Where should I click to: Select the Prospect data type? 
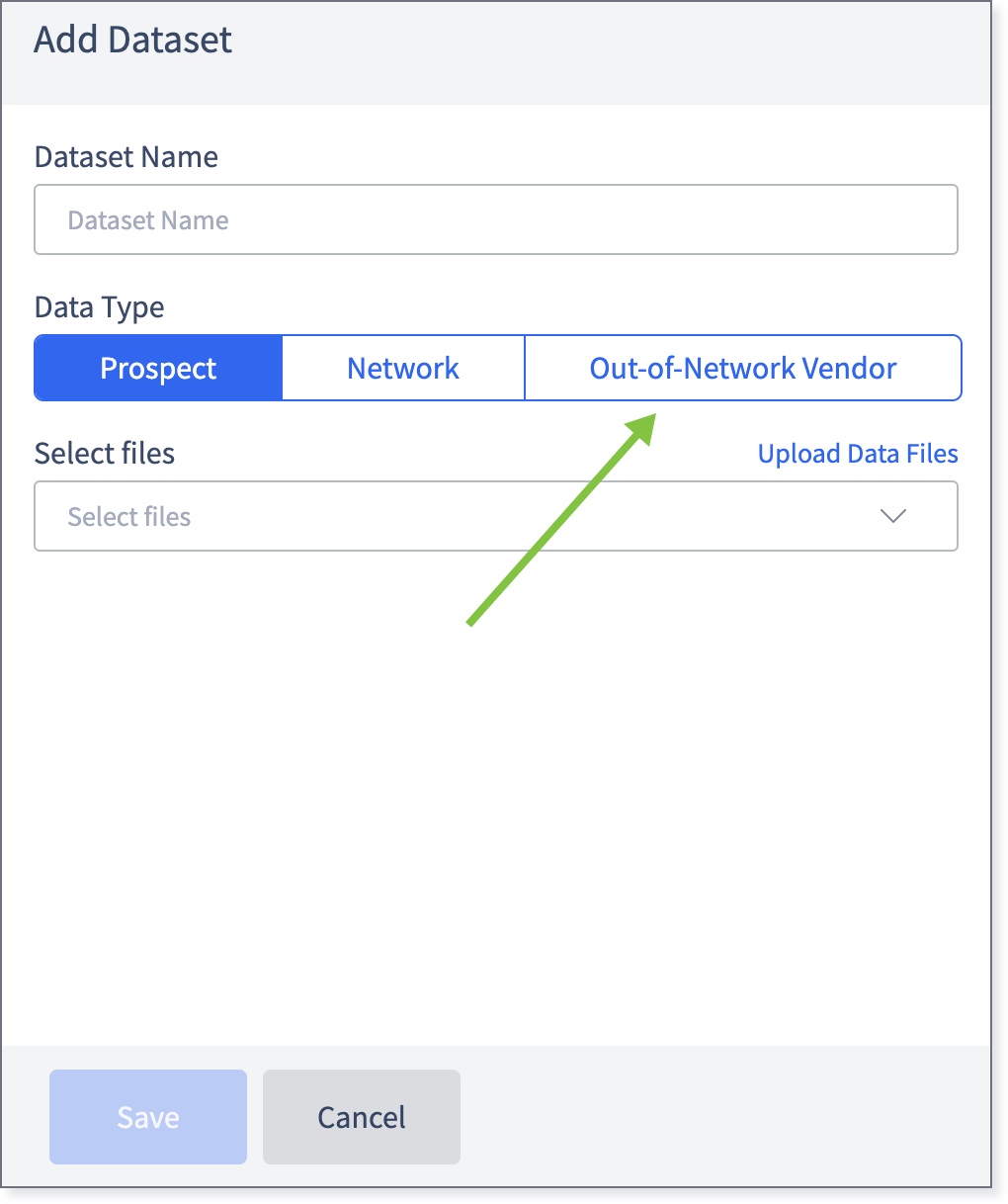coord(158,368)
